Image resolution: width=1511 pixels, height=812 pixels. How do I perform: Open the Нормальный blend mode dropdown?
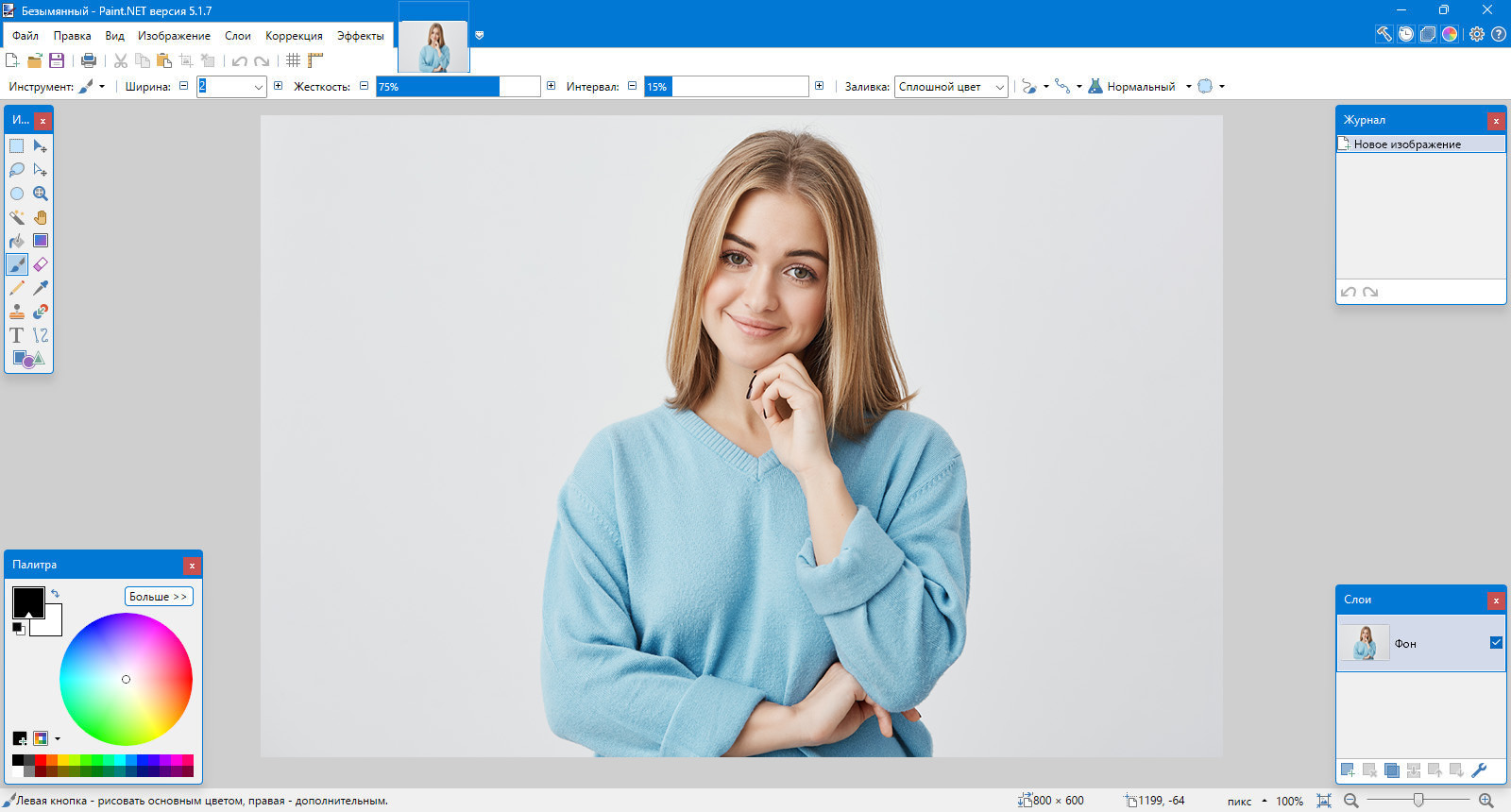coord(1188,87)
